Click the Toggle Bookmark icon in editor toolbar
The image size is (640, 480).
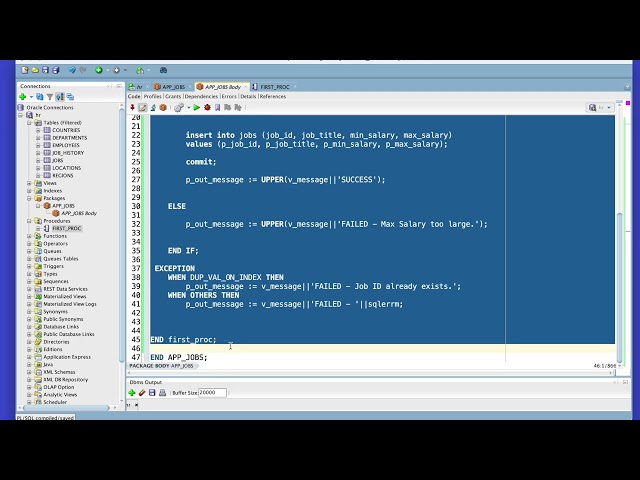(218, 107)
